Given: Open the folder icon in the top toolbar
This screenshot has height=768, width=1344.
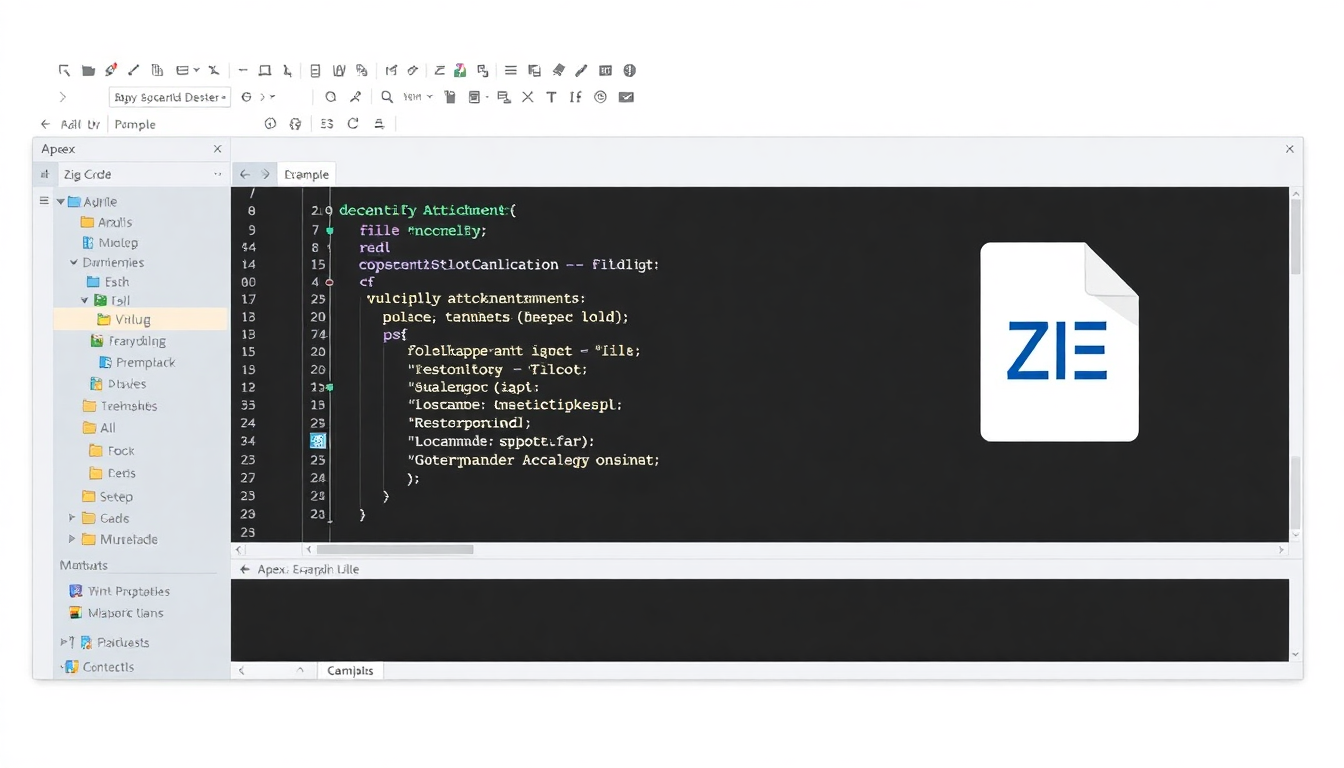Looking at the screenshot, I should click(x=90, y=70).
